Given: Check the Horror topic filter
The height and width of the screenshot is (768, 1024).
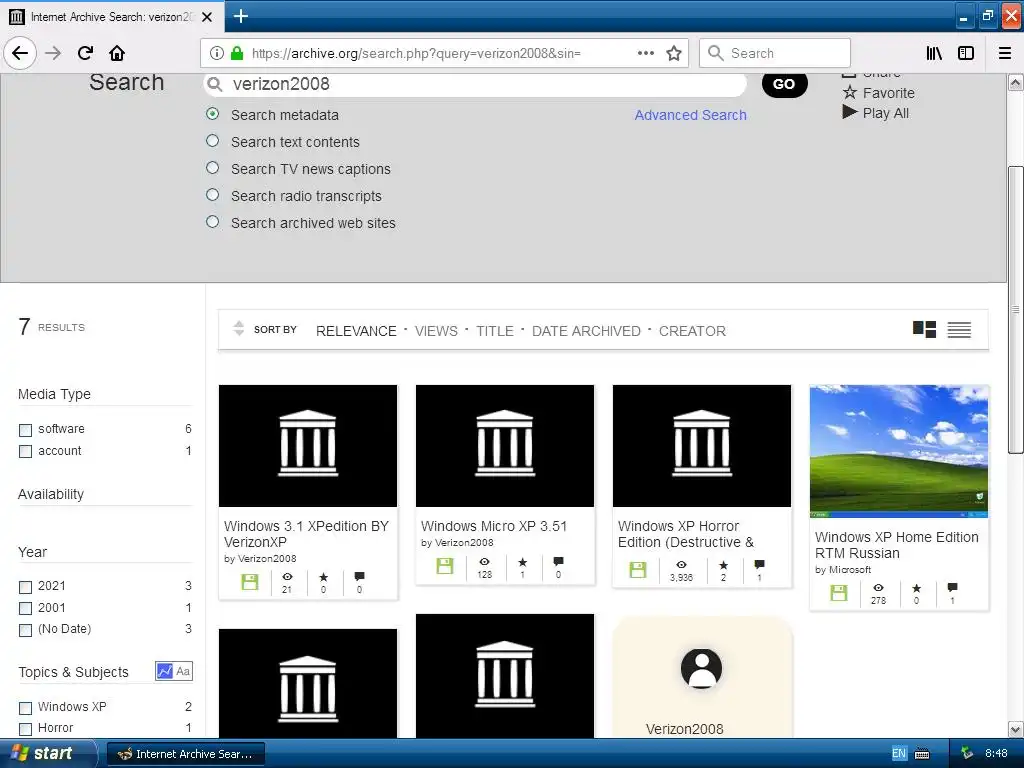Looking at the screenshot, I should coord(25,729).
